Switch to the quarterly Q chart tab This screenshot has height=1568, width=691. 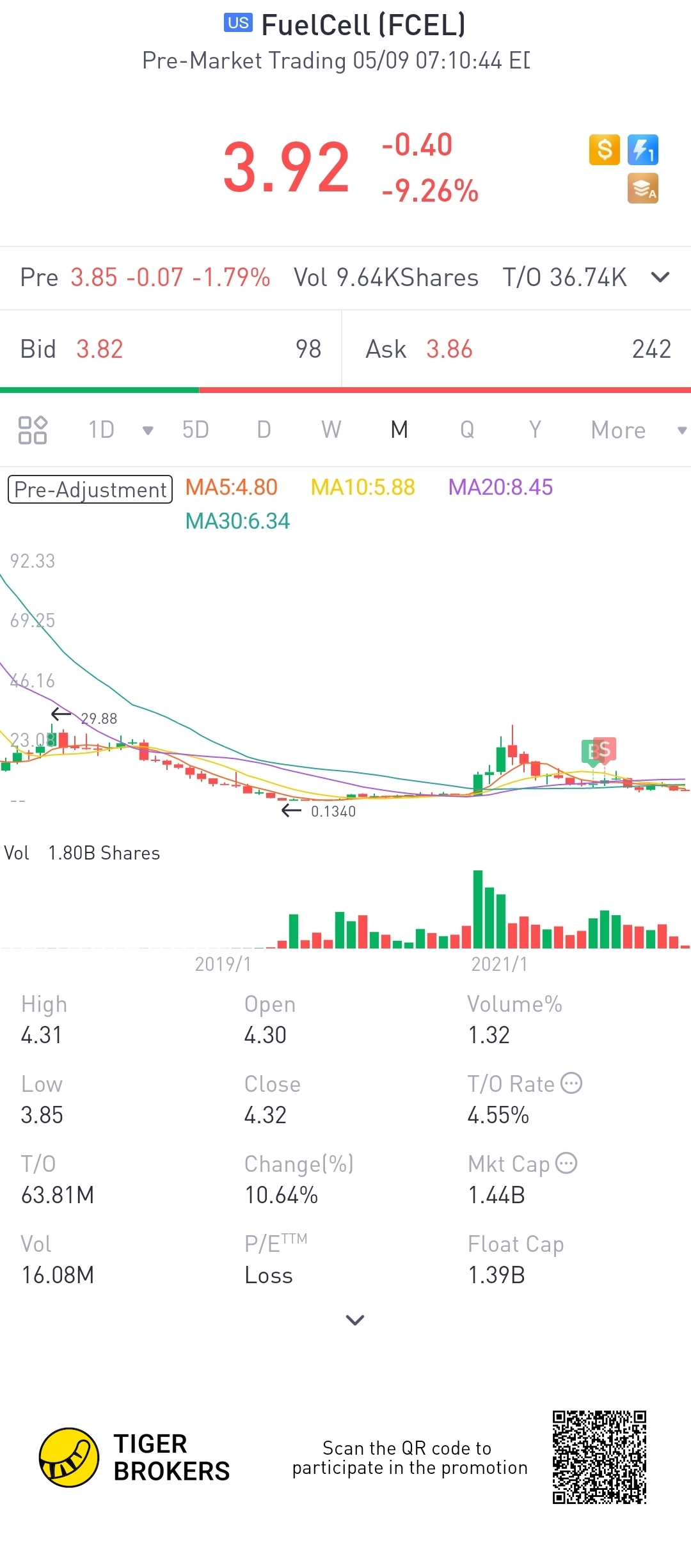467,430
